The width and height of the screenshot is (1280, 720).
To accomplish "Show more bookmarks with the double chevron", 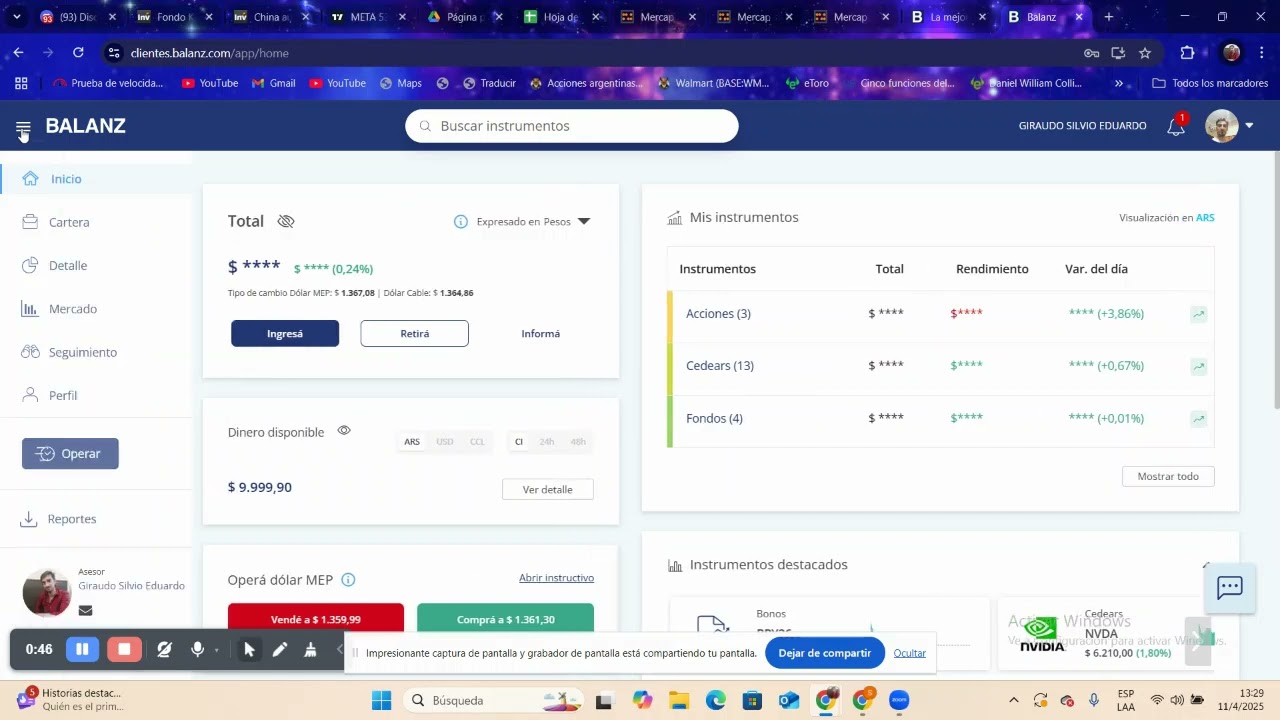I will [1119, 83].
